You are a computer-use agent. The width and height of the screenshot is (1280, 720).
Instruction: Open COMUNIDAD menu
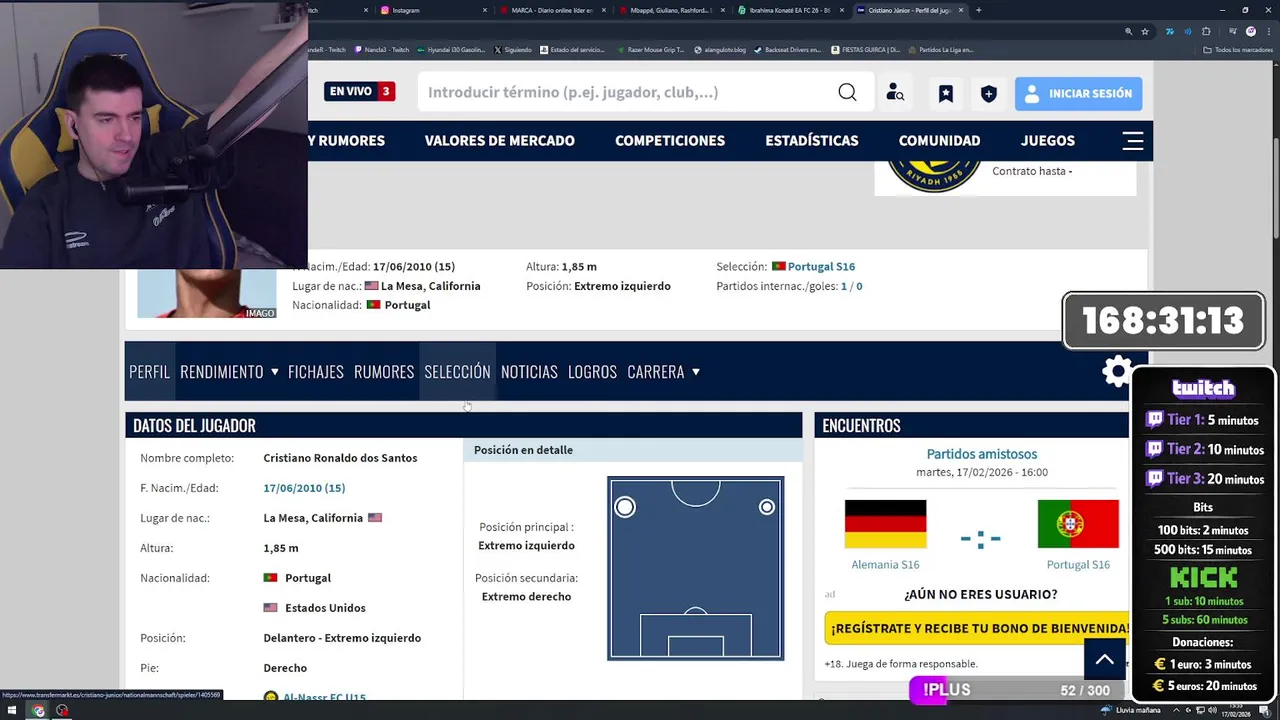[939, 141]
